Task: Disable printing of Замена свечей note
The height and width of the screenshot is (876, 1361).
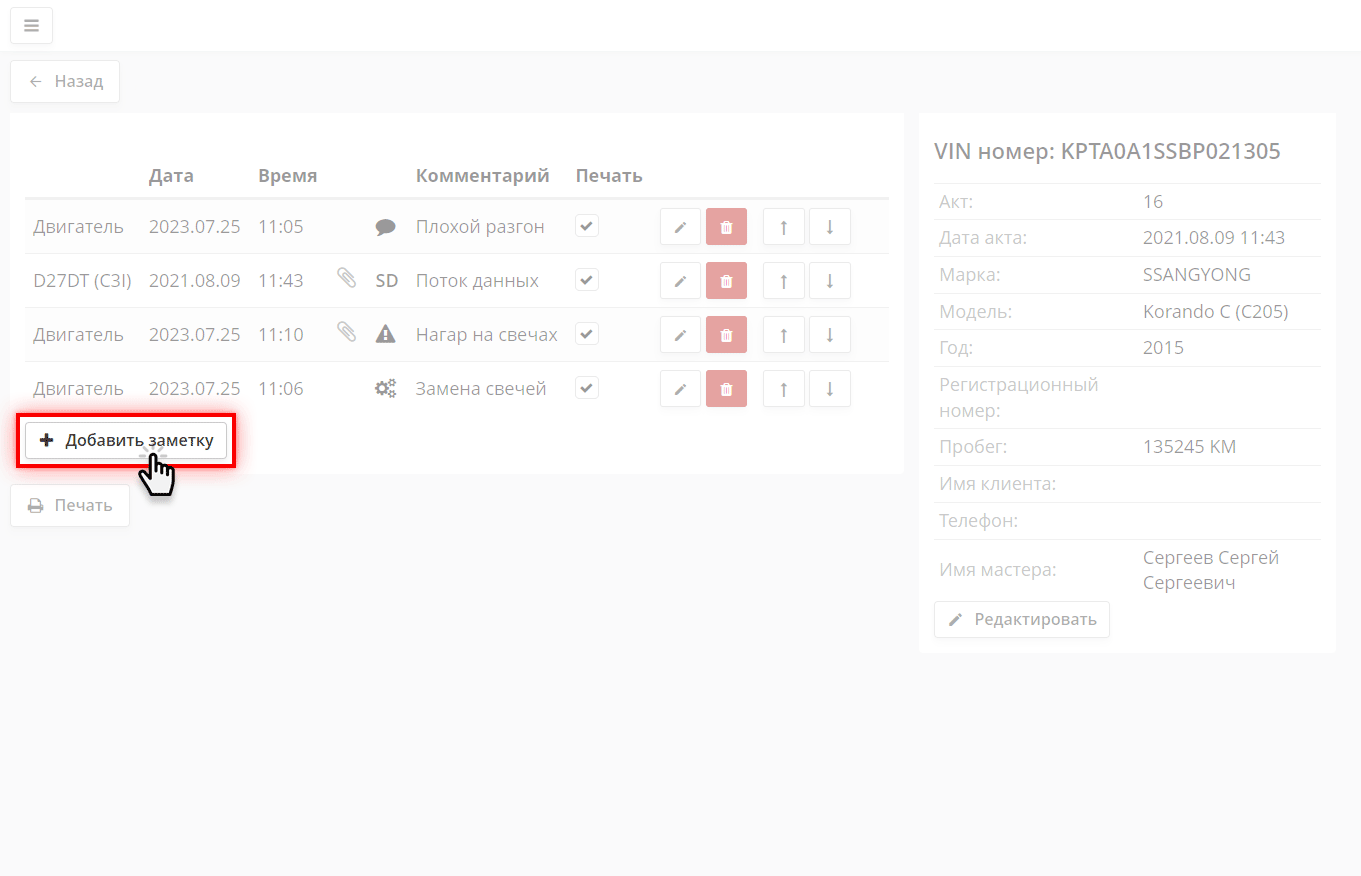Action: click(587, 388)
